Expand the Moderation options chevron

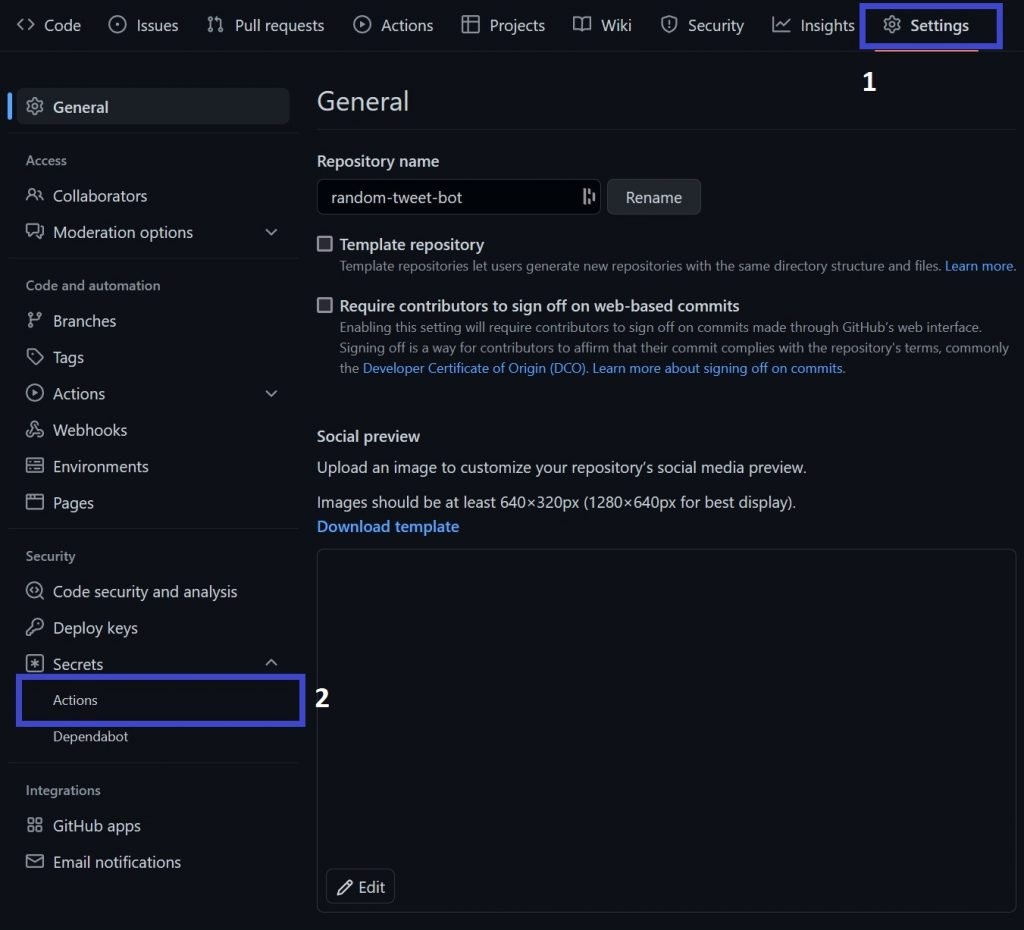tap(272, 232)
